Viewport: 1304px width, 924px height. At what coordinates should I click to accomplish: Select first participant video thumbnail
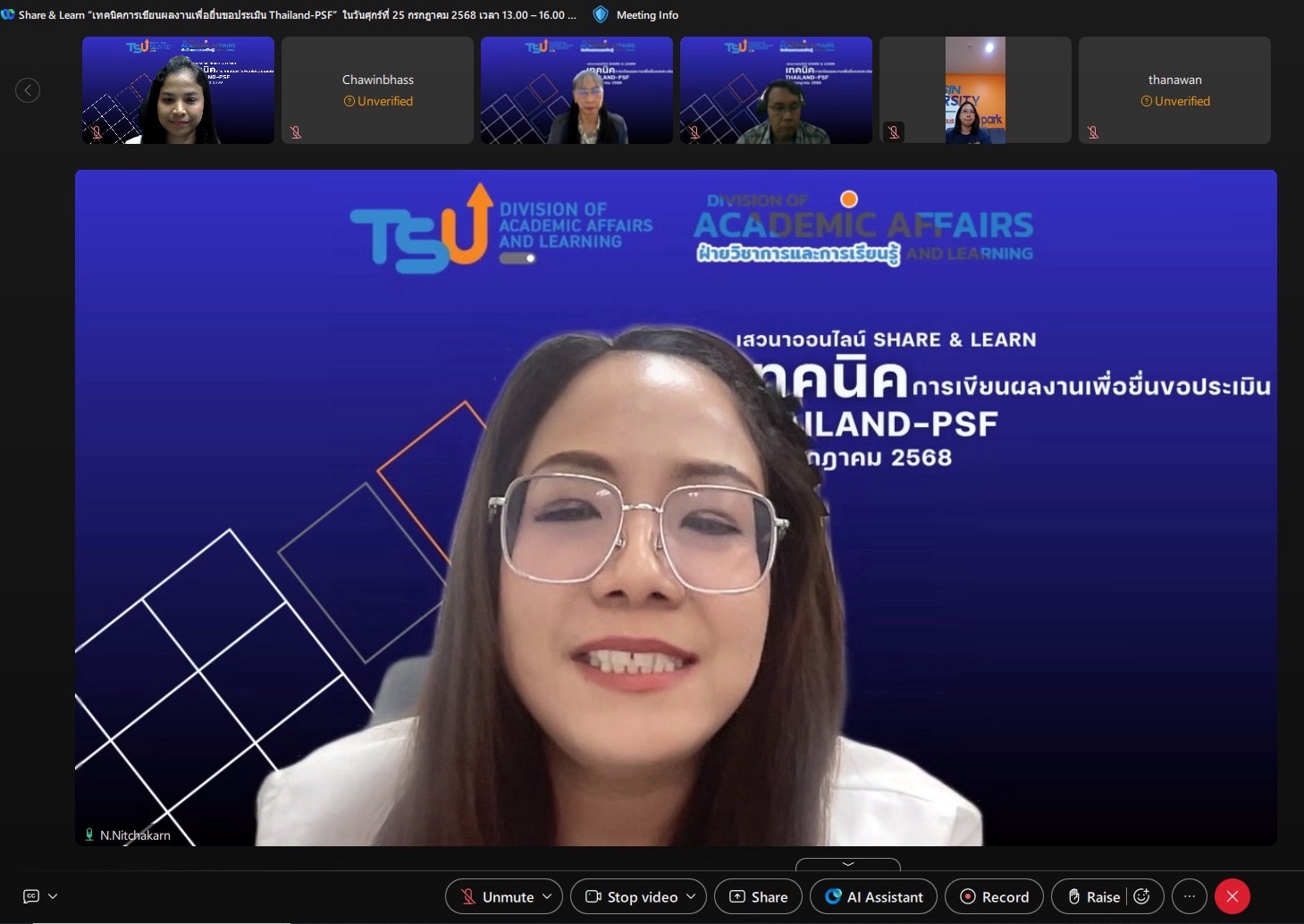178,90
